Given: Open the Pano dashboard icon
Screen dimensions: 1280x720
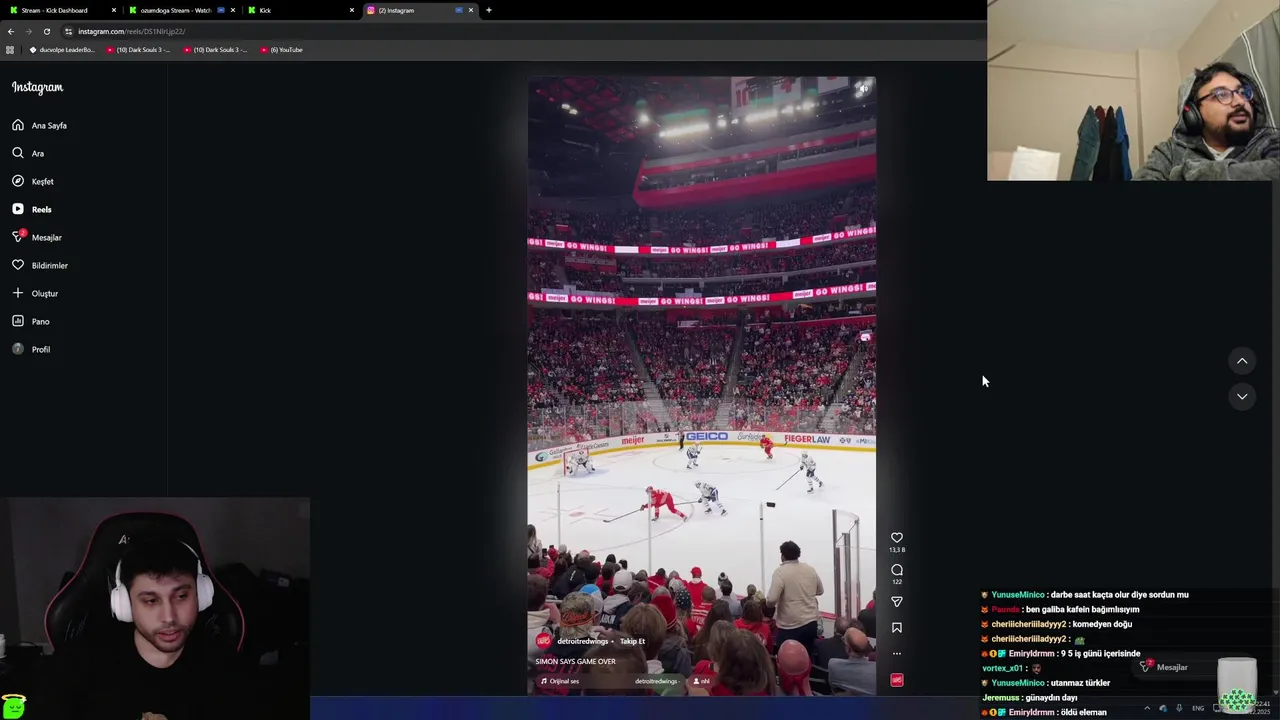Looking at the screenshot, I should [18, 321].
